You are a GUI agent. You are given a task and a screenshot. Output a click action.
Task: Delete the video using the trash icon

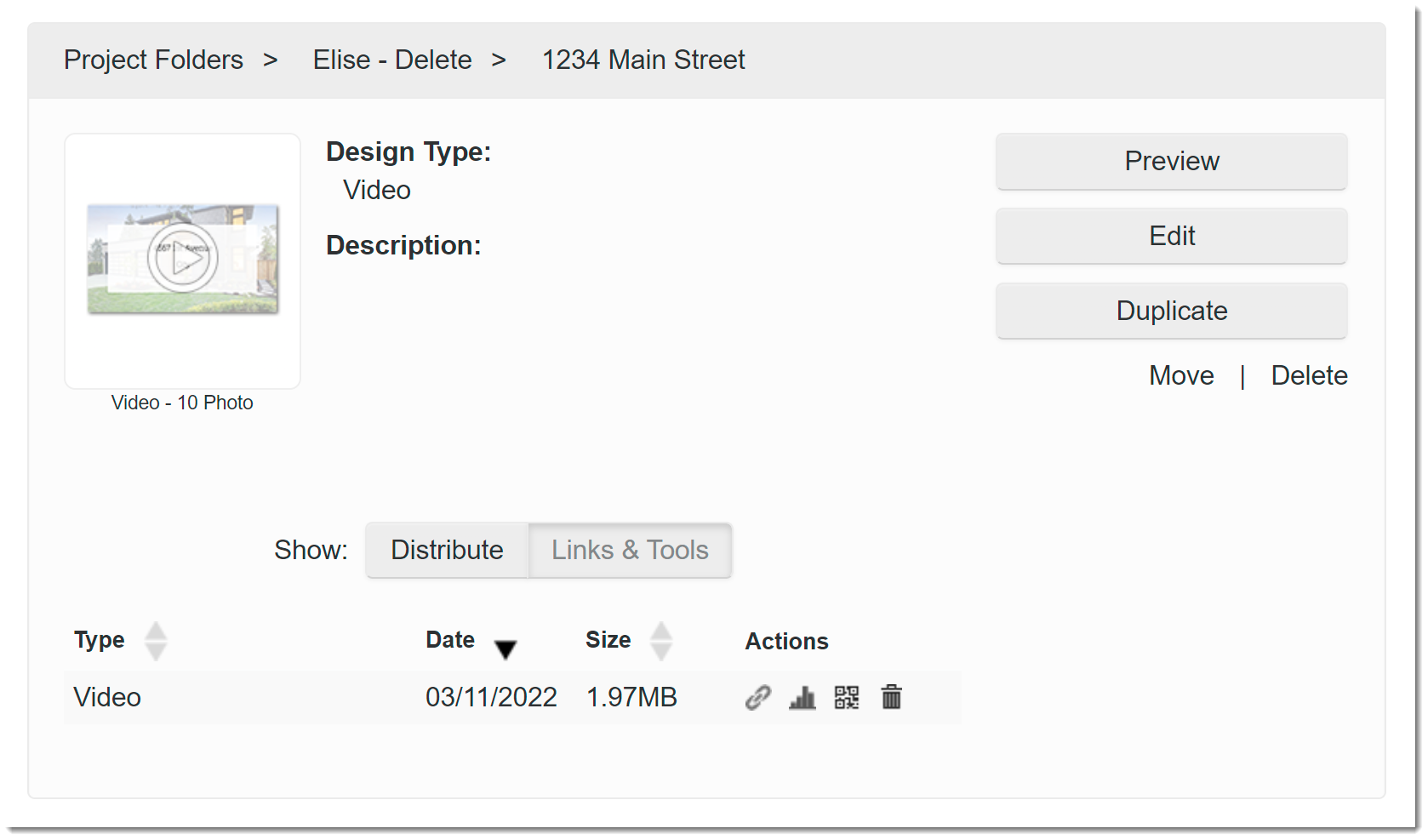pos(891,697)
